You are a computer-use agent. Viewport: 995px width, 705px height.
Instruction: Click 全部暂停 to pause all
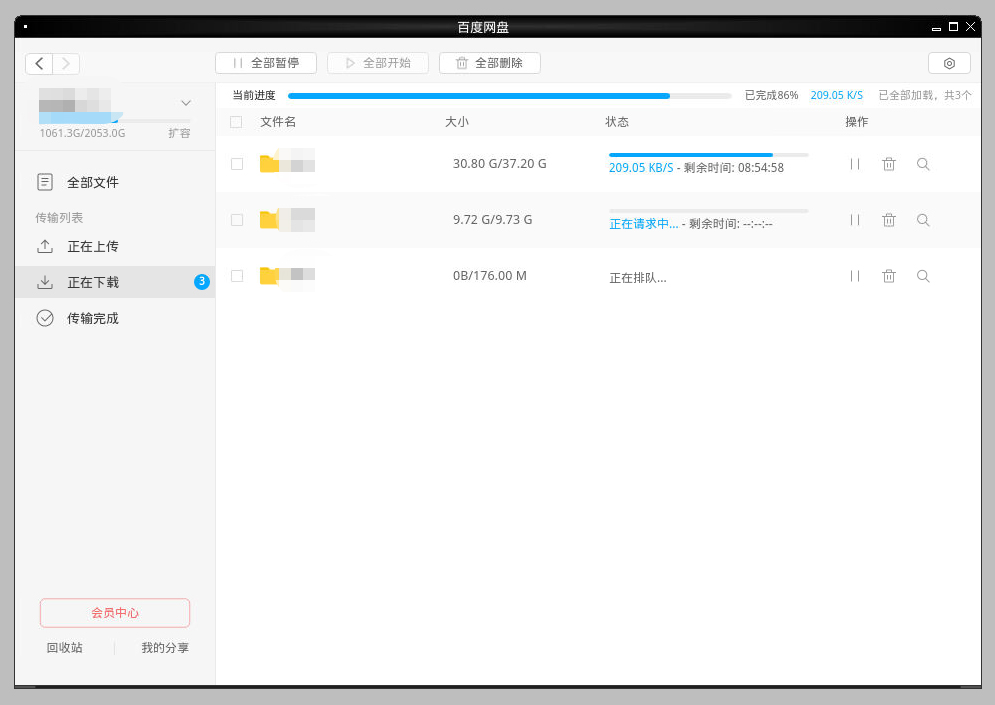266,63
